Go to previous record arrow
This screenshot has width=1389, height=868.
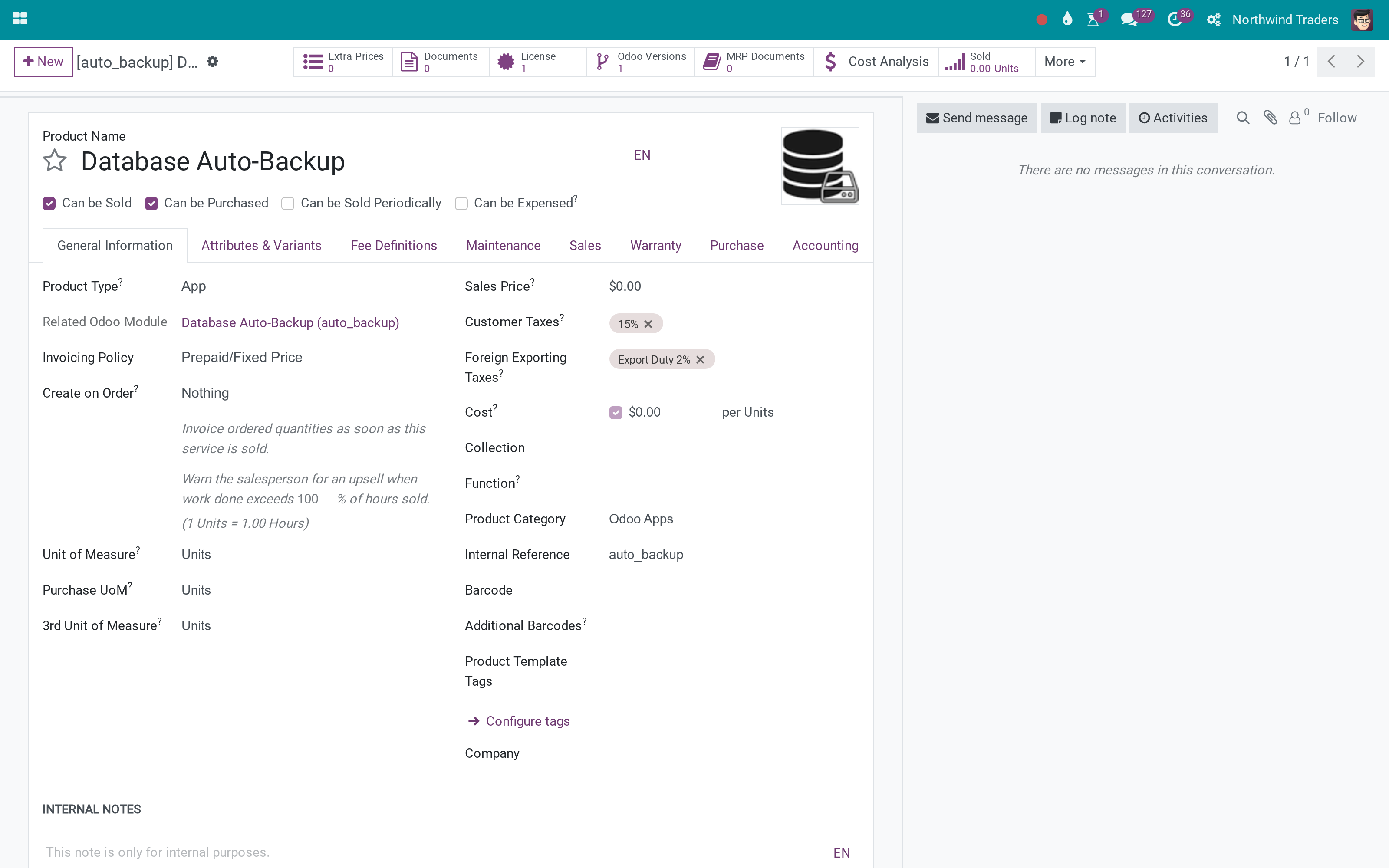[x=1331, y=62]
